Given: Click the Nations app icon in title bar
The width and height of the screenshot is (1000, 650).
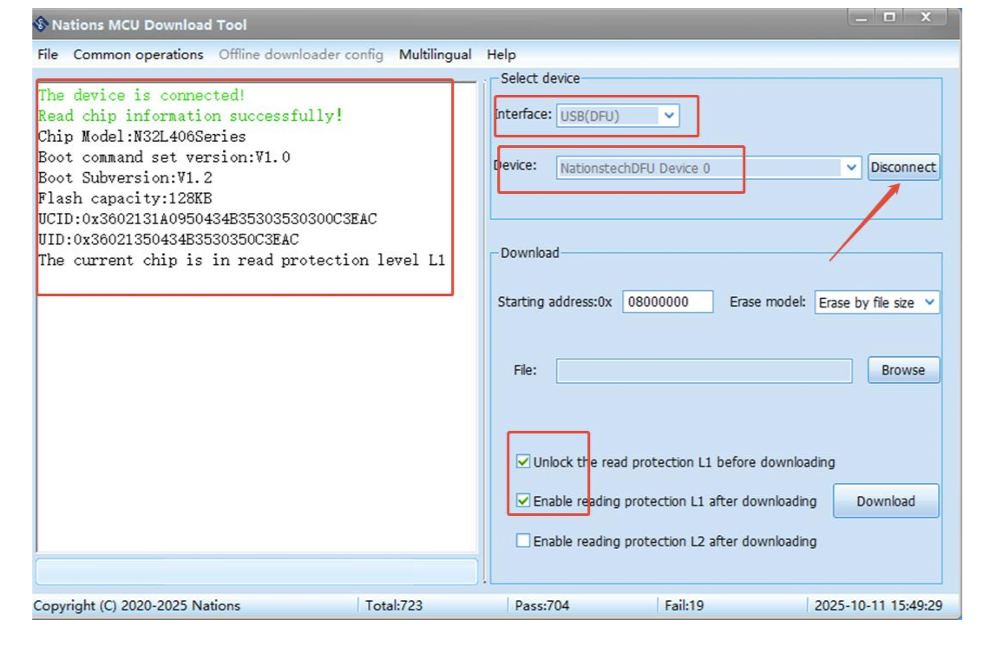Looking at the screenshot, I should tap(41, 24).
